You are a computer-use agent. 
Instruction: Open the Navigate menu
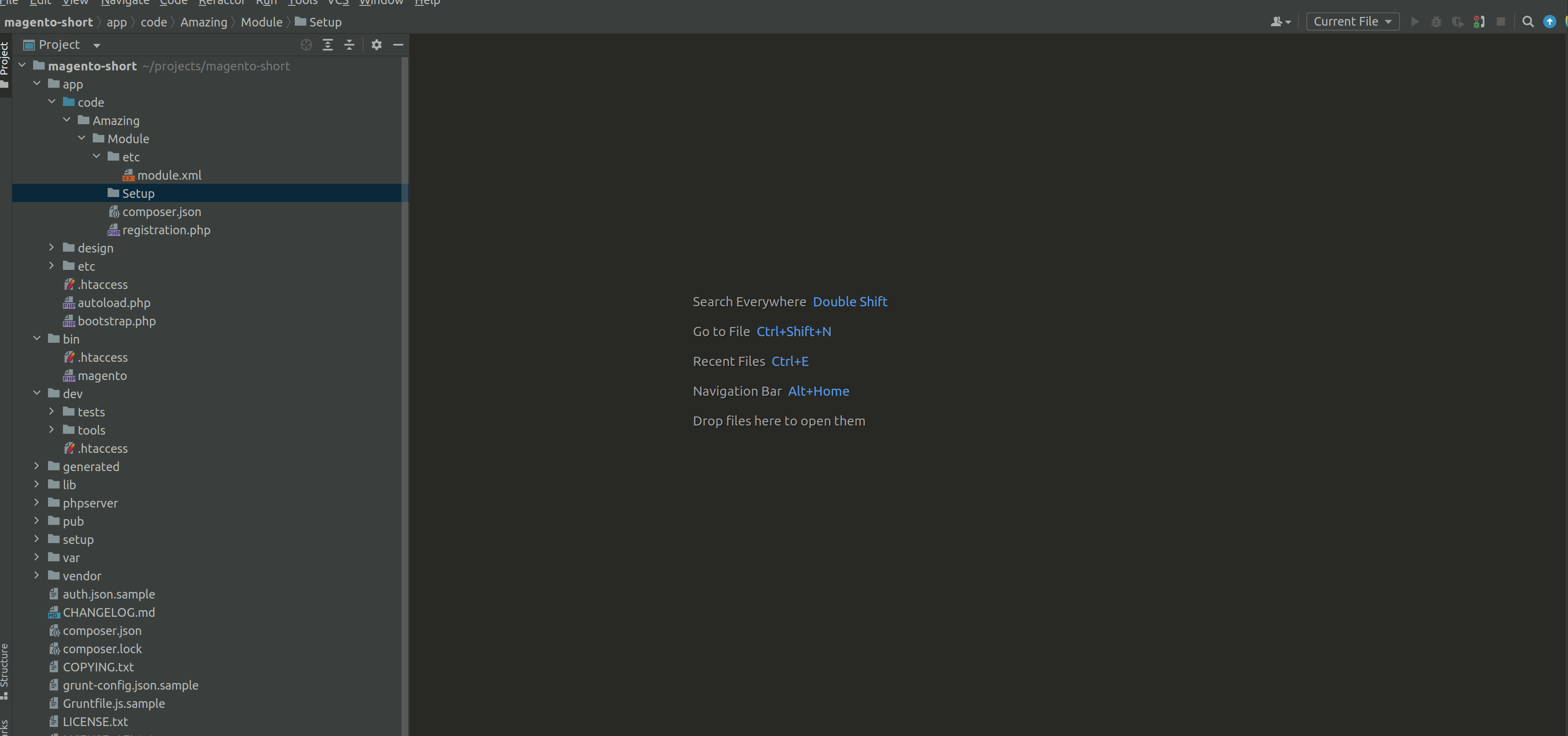(x=125, y=2)
